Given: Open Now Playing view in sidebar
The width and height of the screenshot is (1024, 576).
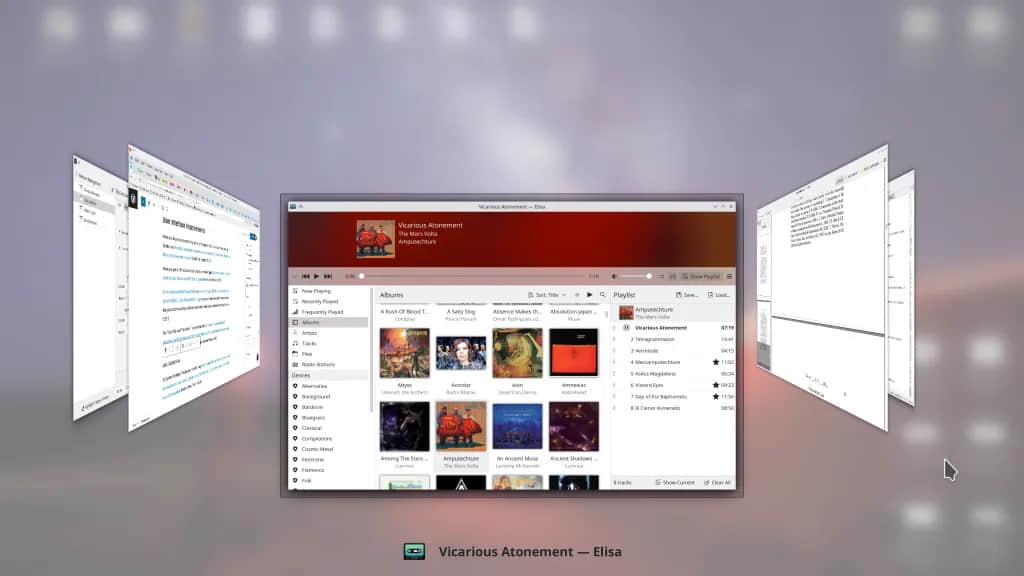Looking at the screenshot, I should pos(330,291).
